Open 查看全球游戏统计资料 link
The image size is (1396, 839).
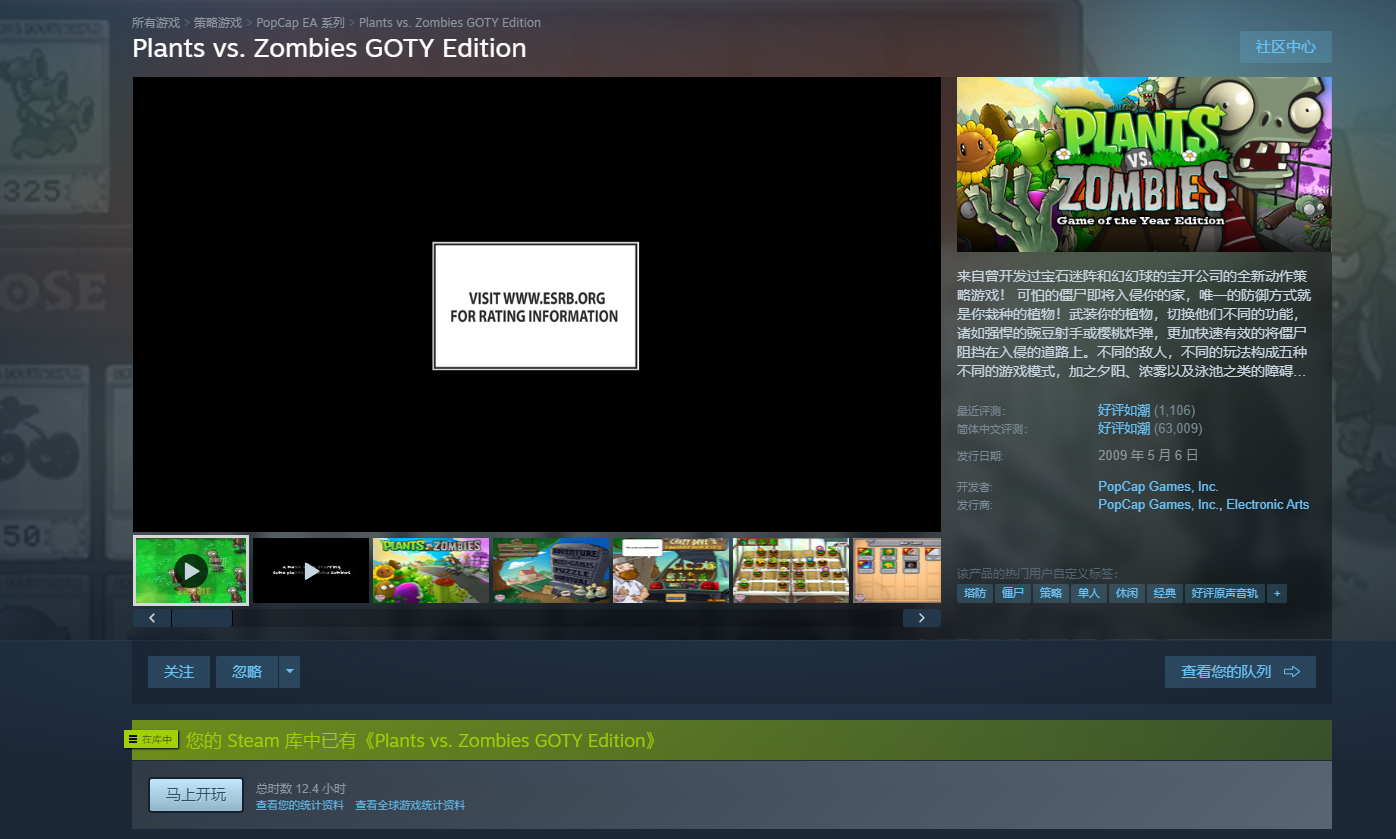click(x=410, y=805)
